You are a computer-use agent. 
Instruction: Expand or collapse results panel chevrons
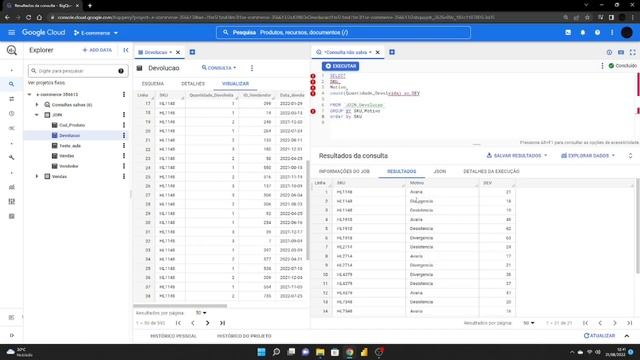[630, 156]
